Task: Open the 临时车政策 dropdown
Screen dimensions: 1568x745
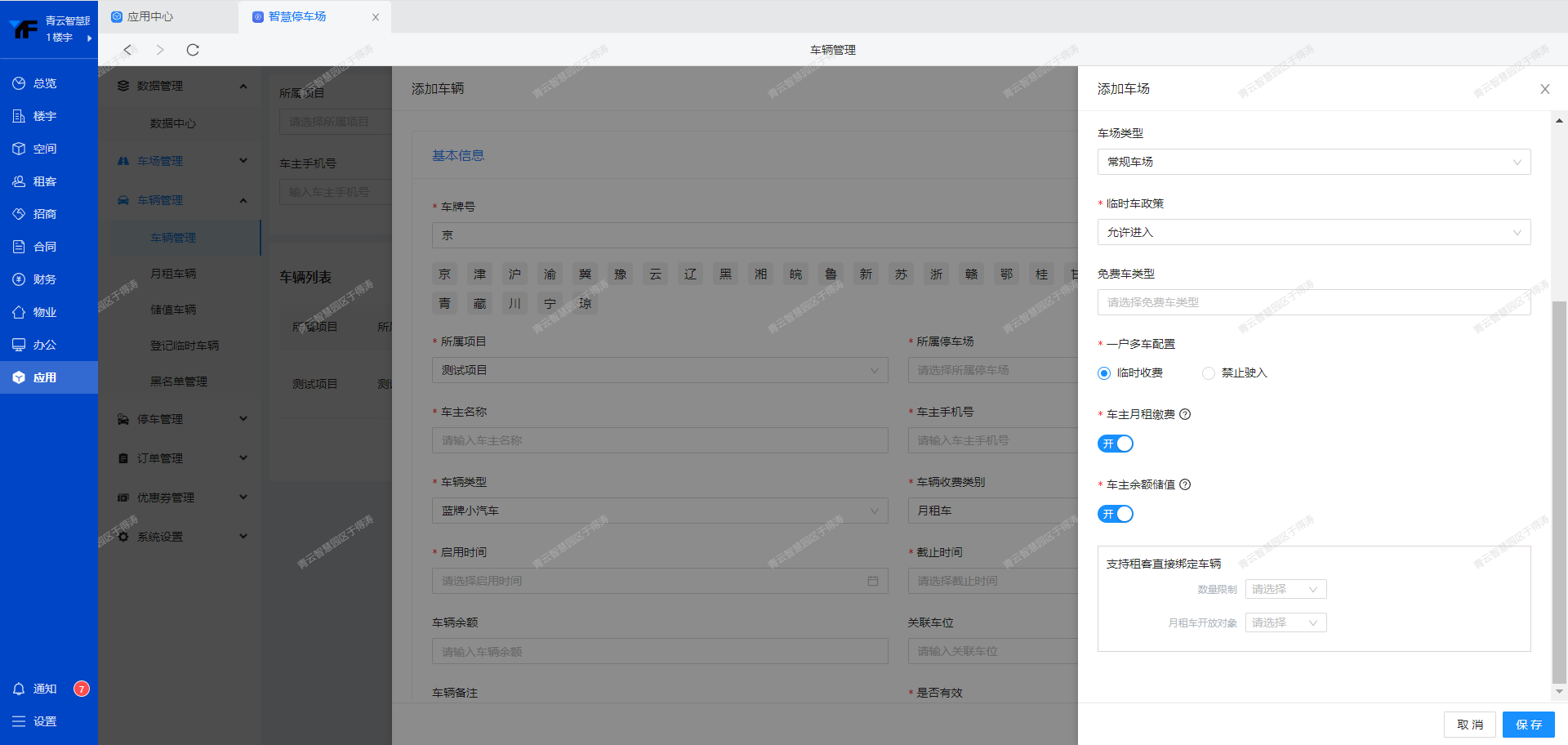Action: click(x=1313, y=232)
